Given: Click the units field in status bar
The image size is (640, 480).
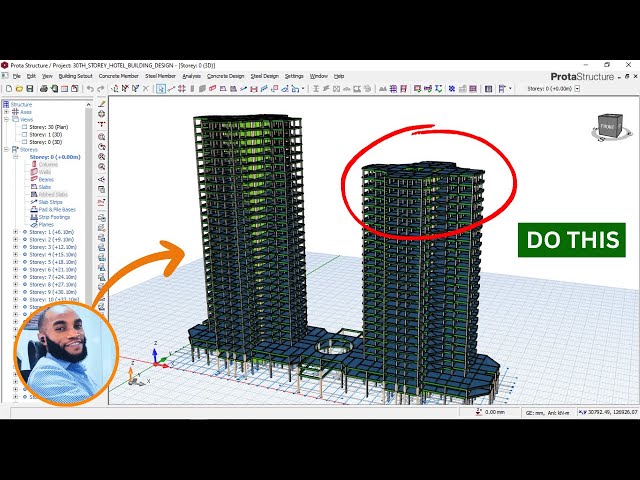Looking at the screenshot, I should tap(547, 413).
